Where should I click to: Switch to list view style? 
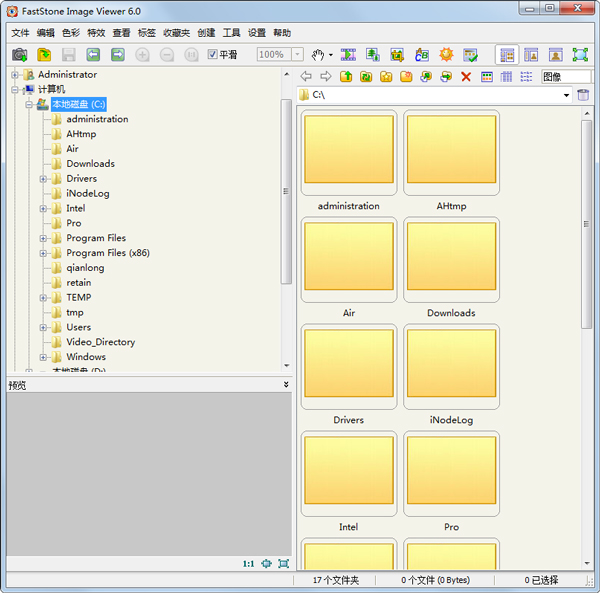(x=526, y=77)
